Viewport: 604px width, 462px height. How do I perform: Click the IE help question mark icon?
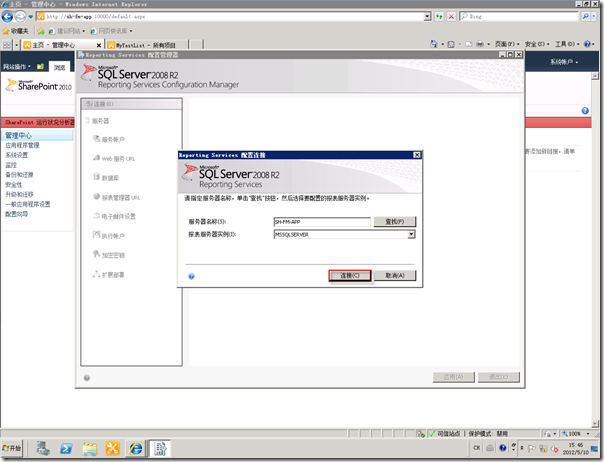[x=587, y=44]
